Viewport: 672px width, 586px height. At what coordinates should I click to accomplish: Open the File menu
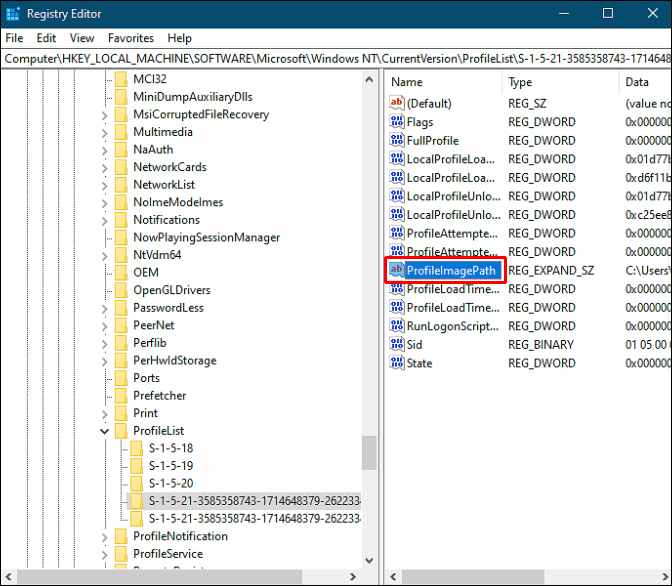point(14,38)
